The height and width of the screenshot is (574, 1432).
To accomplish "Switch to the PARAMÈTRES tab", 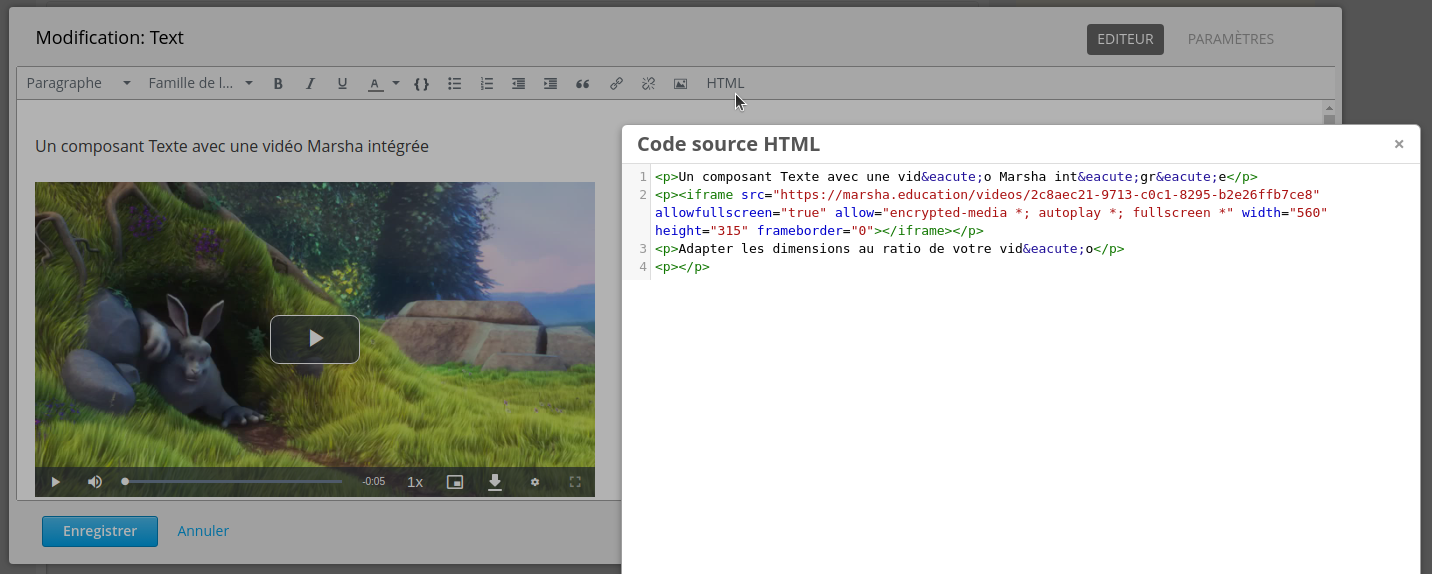I will [x=1230, y=39].
